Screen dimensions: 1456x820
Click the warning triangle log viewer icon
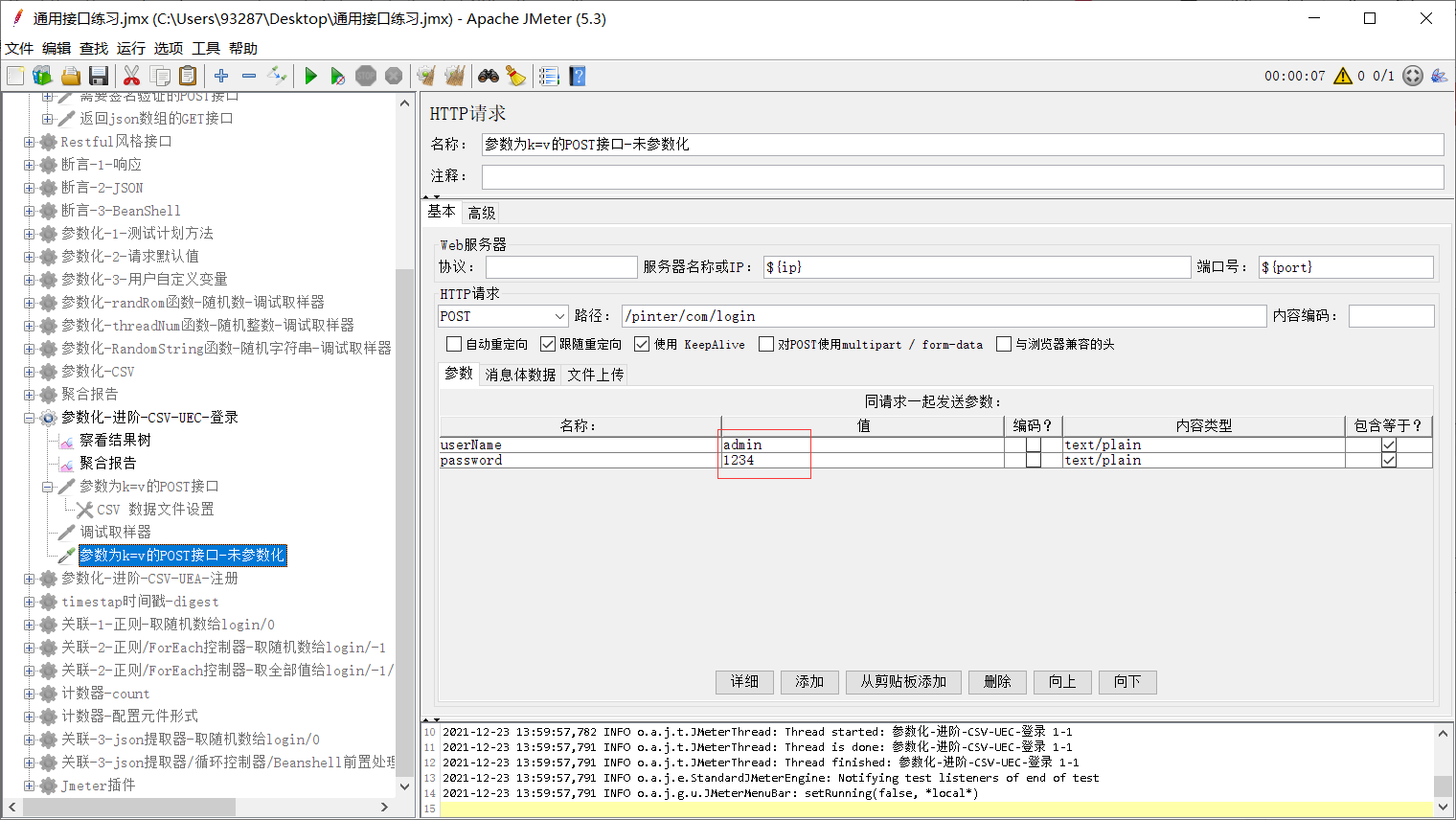click(x=1343, y=76)
